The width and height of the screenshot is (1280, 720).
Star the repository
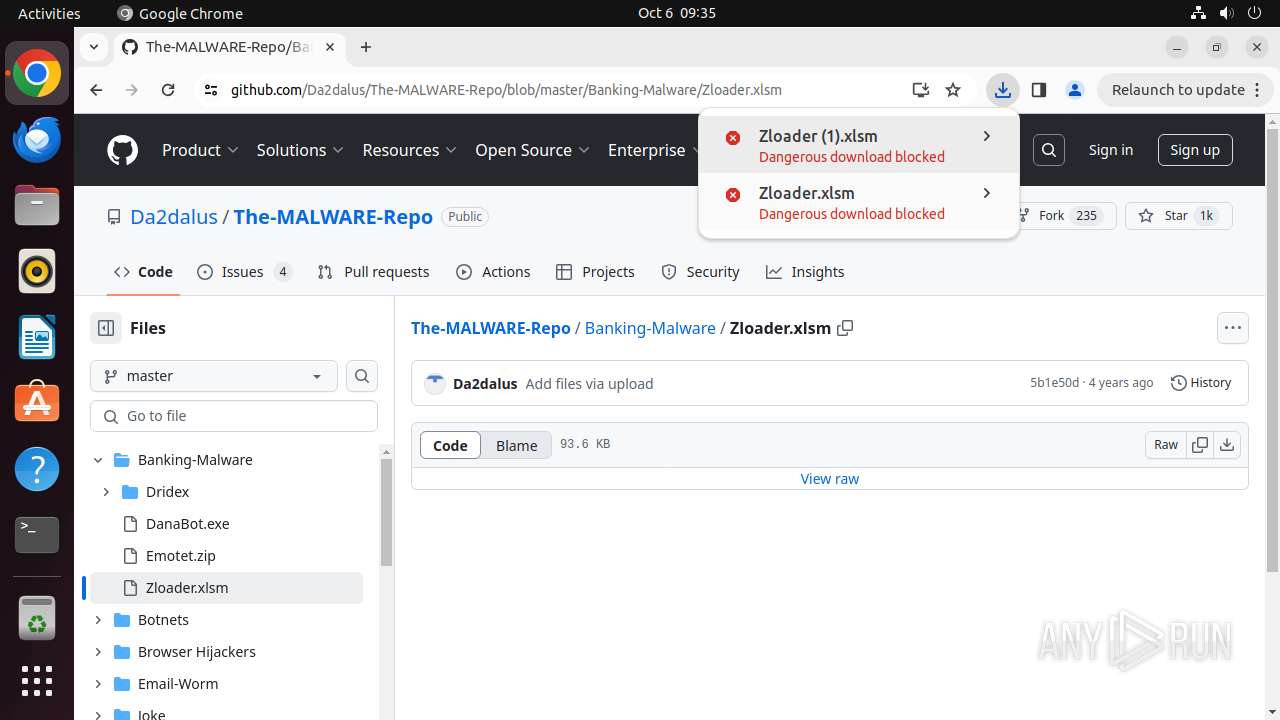coord(1179,216)
